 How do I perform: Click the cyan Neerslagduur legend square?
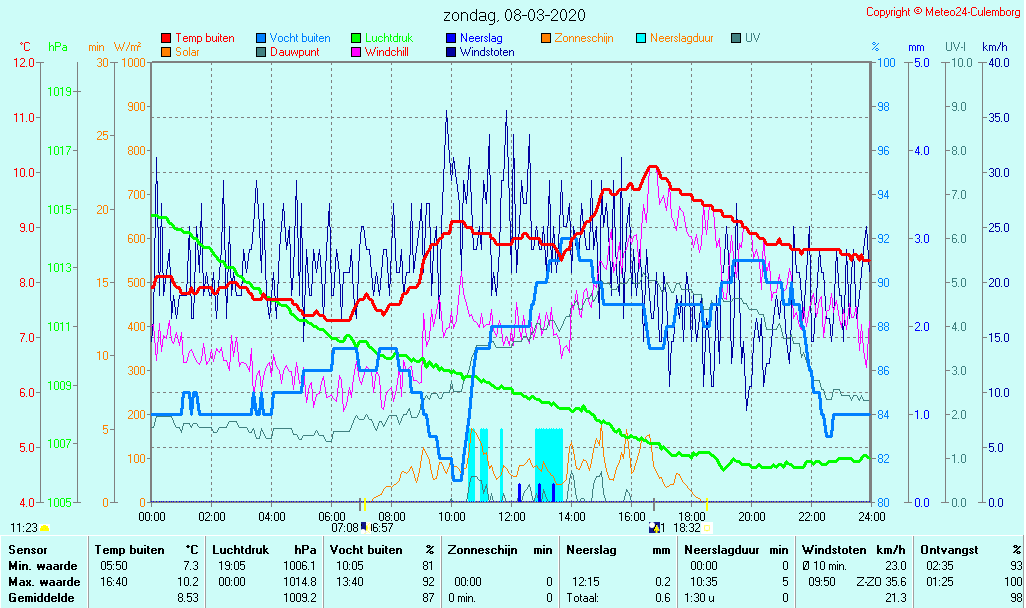point(641,38)
